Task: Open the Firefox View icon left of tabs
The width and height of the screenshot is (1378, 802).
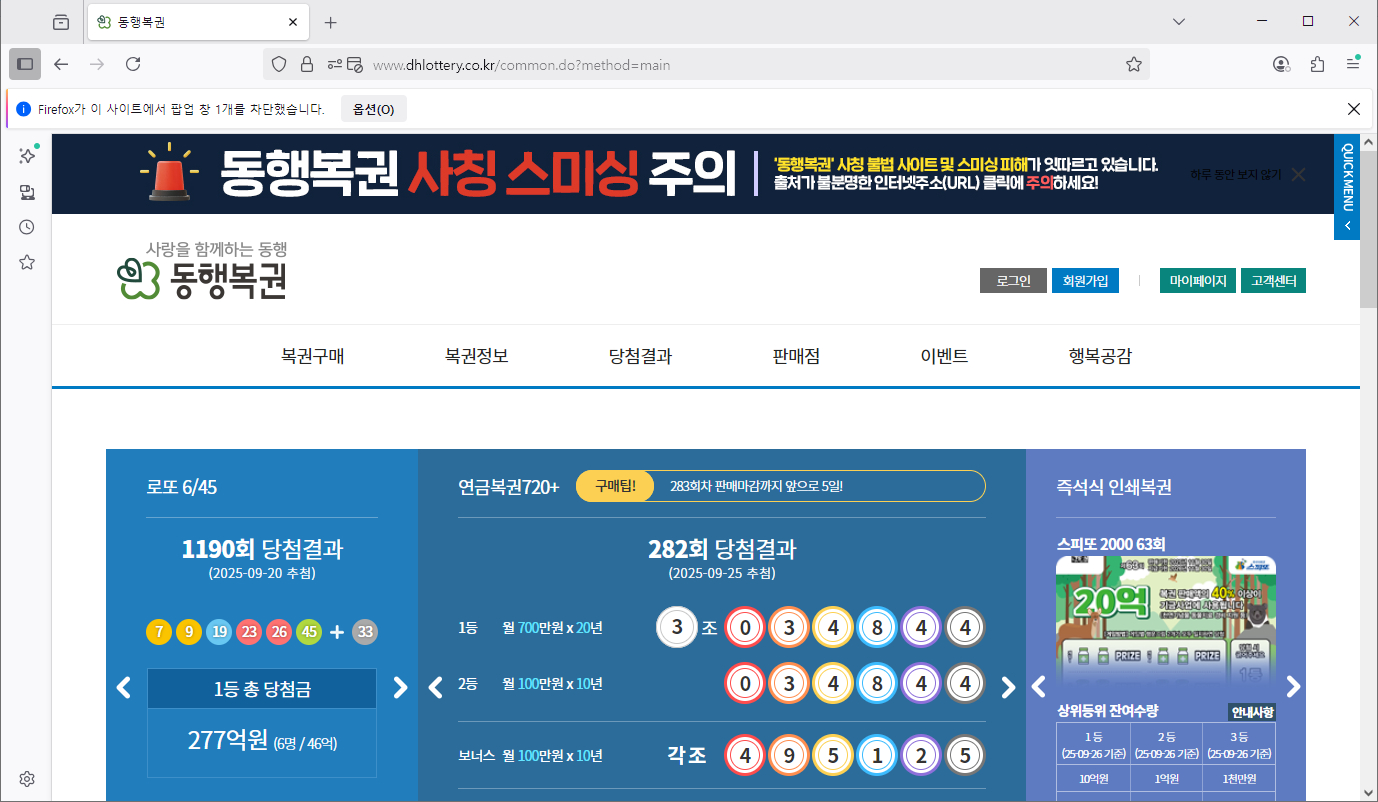Action: click(x=61, y=22)
